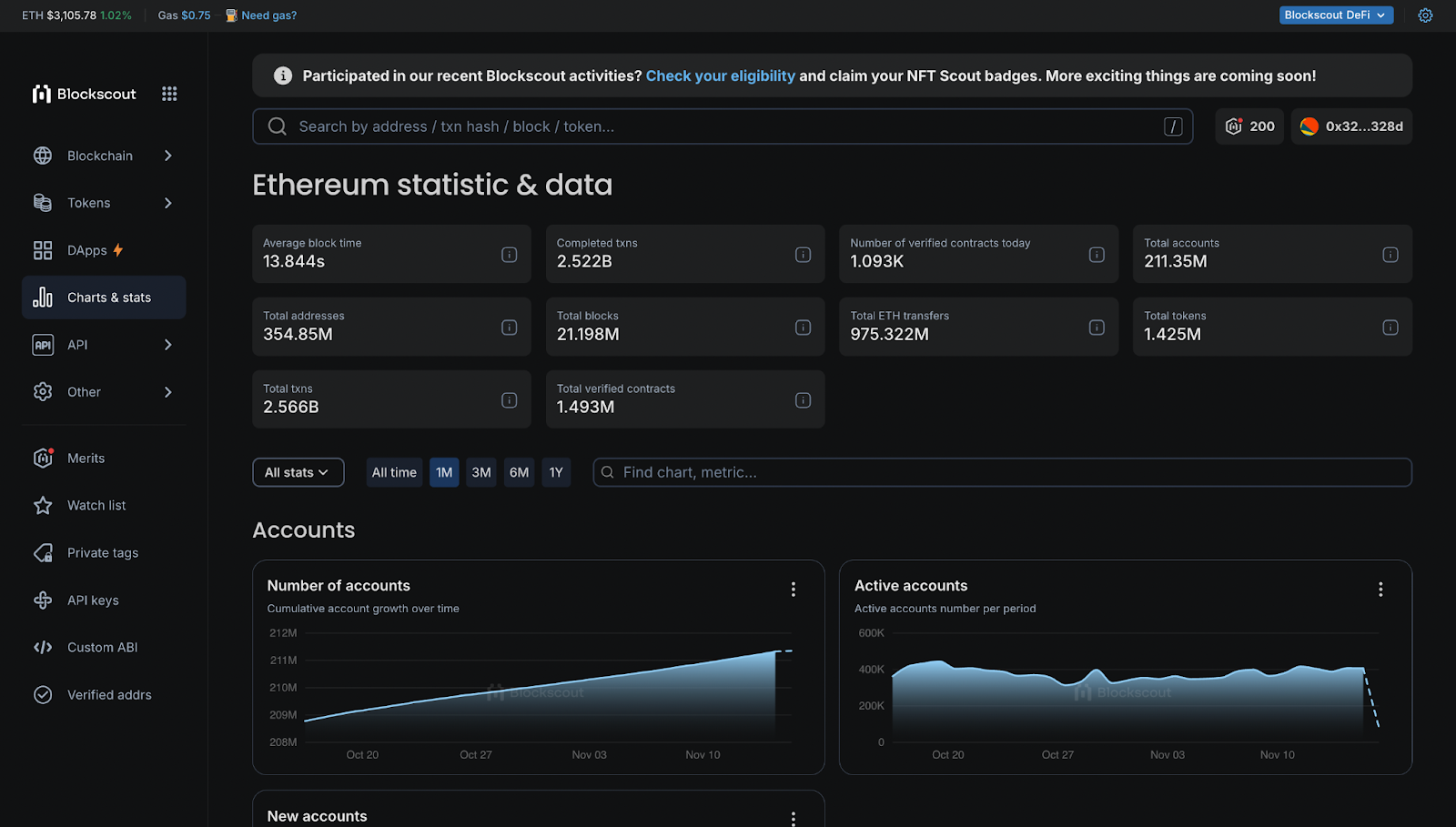
Task: Click the info icon on Total verified contracts
Action: (x=803, y=400)
